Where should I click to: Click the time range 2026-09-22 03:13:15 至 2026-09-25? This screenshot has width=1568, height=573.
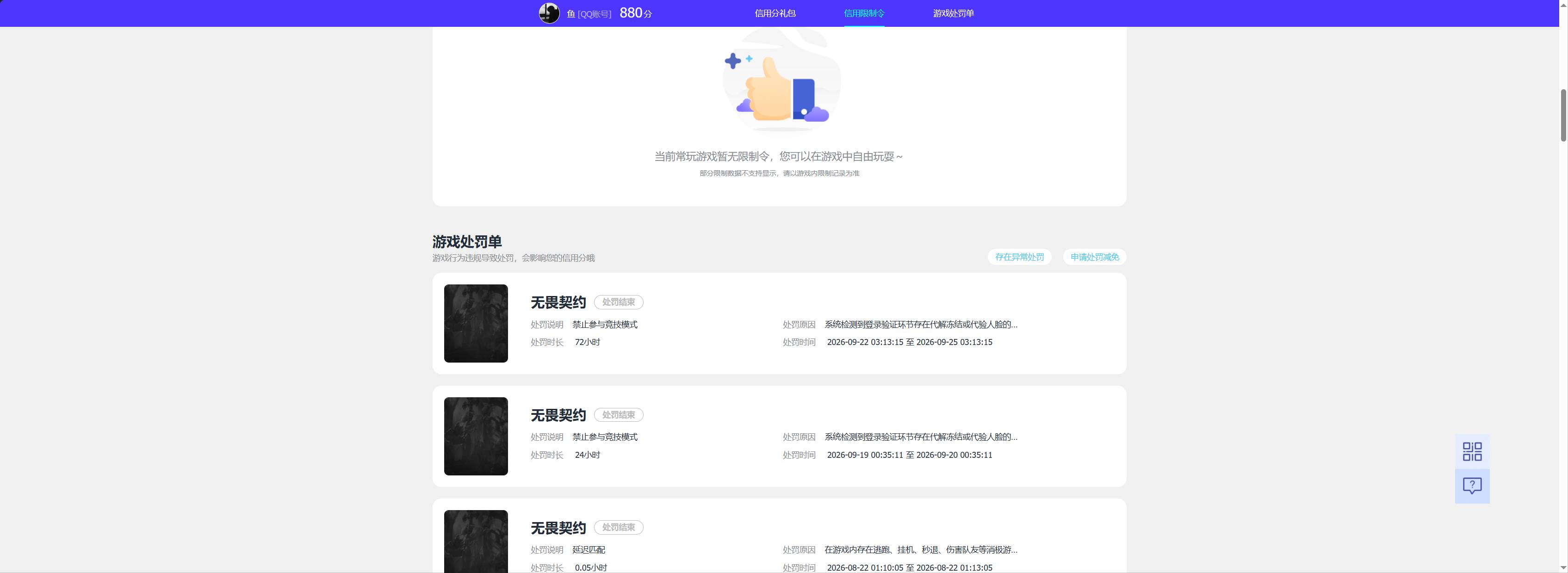(x=910, y=343)
